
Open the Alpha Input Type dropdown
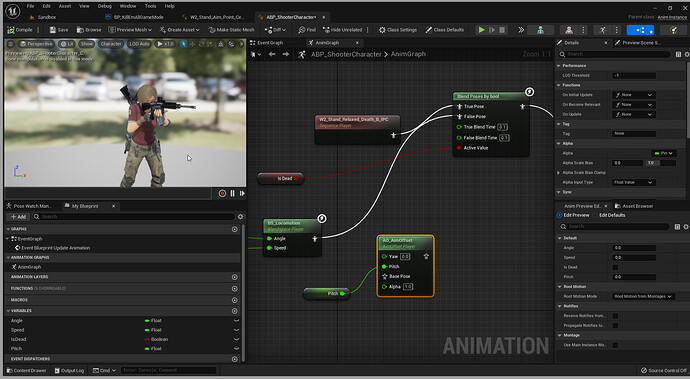(x=633, y=182)
